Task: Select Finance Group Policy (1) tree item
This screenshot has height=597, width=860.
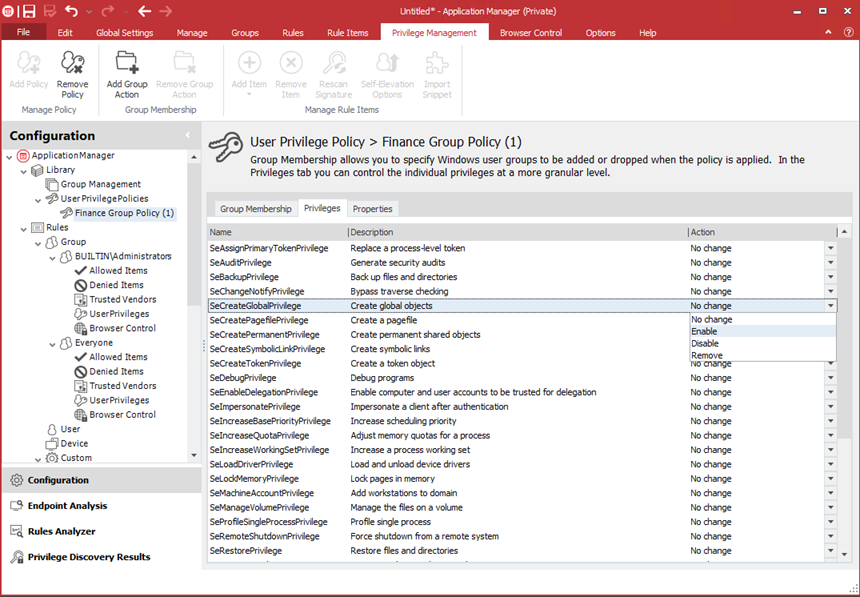Action: tap(124, 213)
